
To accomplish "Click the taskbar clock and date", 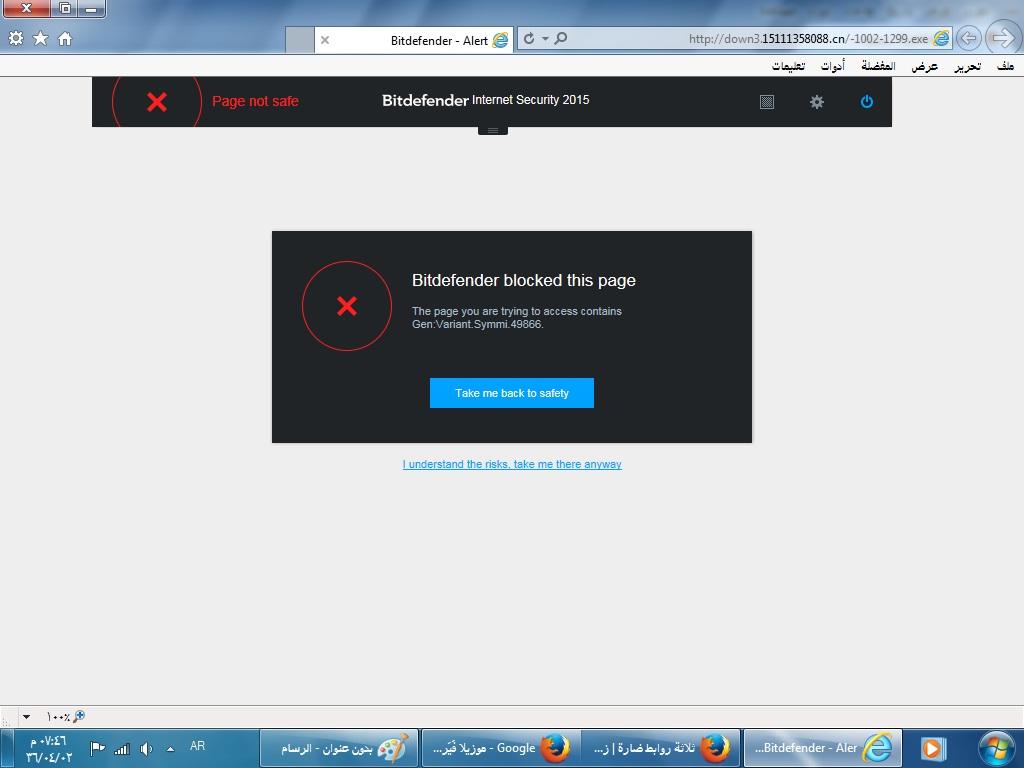I will [49, 749].
